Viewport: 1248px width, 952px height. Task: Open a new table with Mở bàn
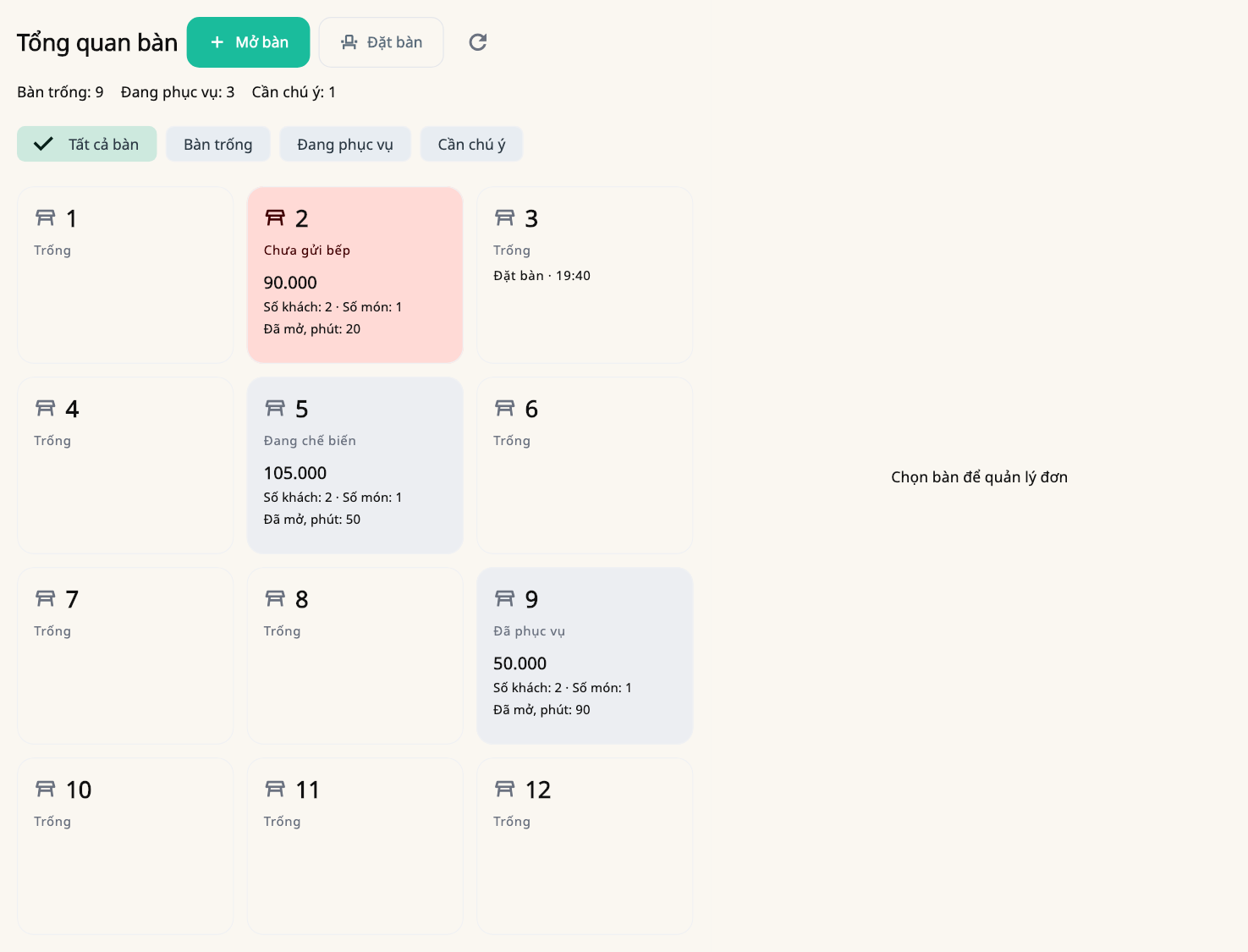pyautogui.click(x=248, y=42)
